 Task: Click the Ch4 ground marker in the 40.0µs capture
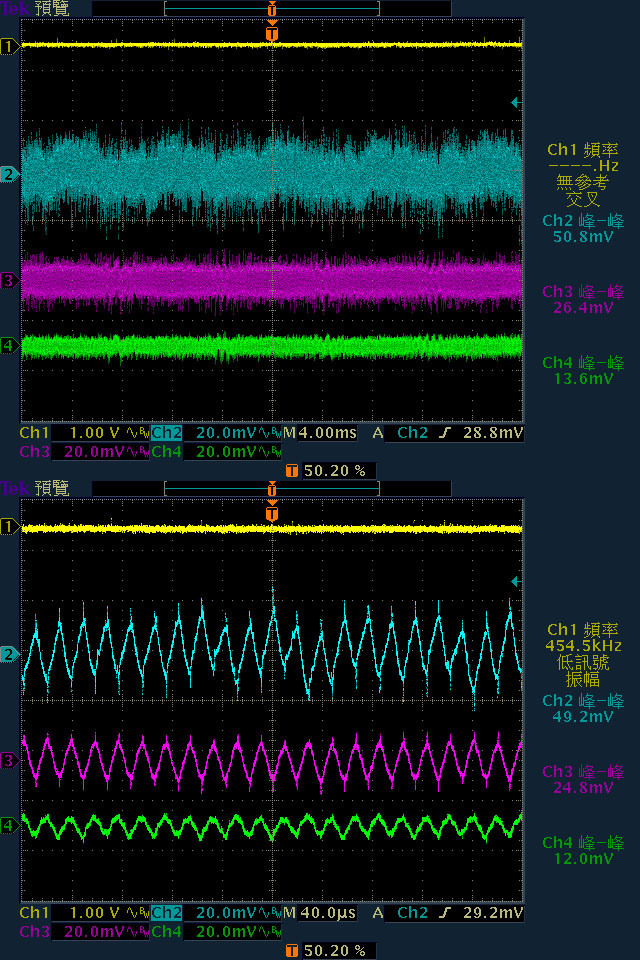coord(9,825)
